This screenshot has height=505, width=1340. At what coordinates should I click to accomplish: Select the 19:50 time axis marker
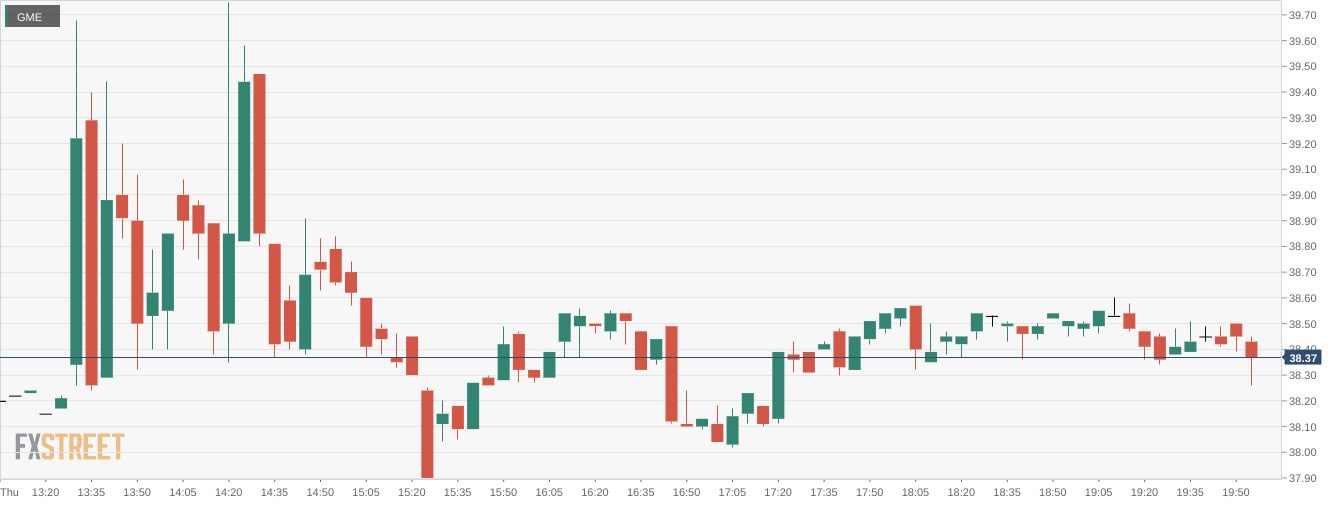click(1236, 492)
